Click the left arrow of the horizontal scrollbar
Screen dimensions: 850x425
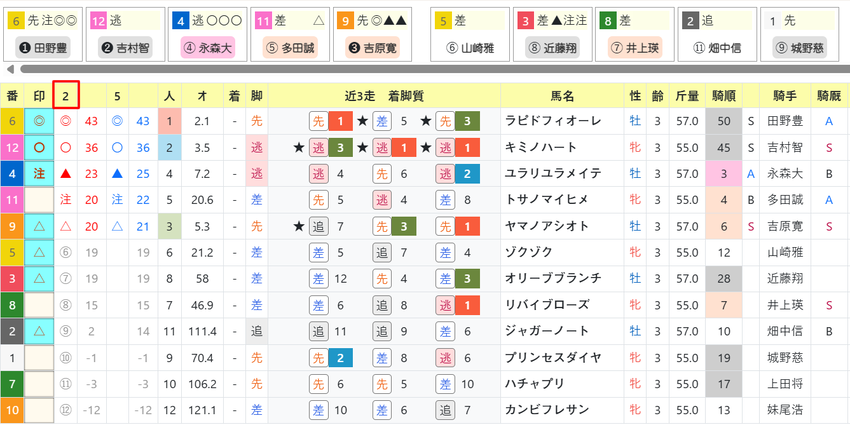[x=9, y=69]
